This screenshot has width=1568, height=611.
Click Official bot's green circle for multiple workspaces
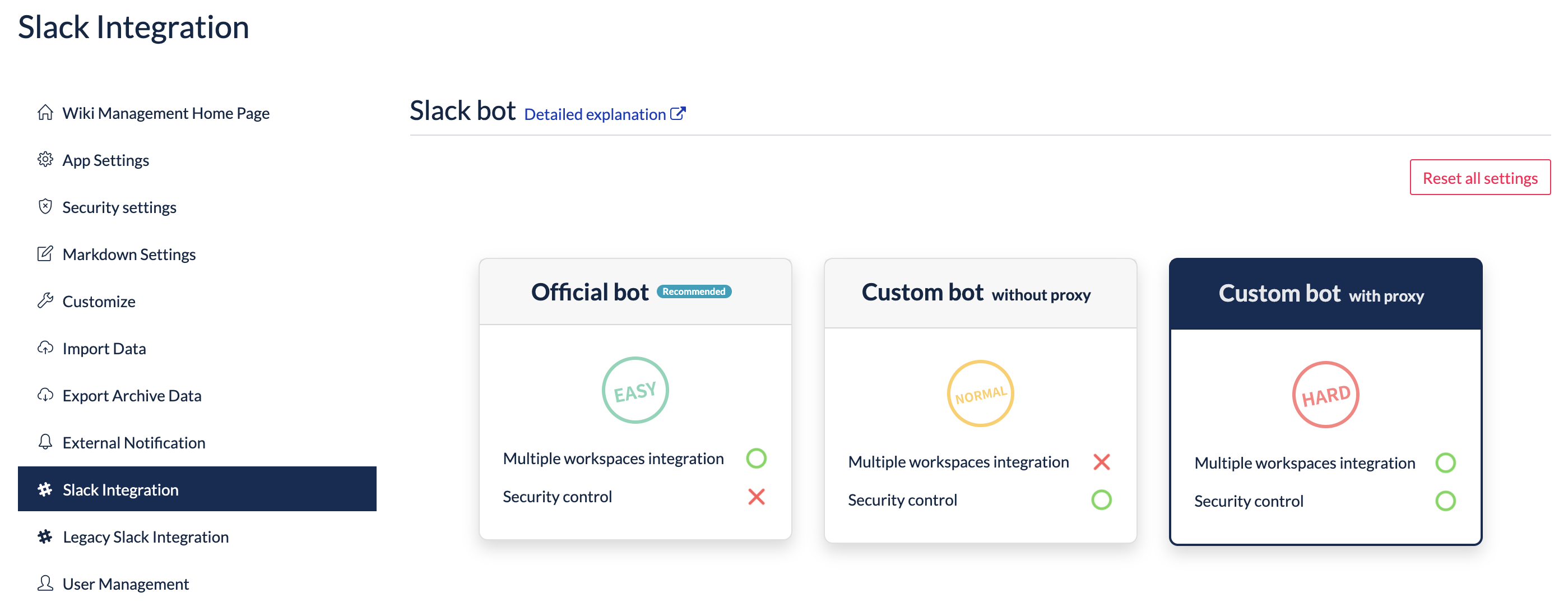pyautogui.click(x=756, y=459)
